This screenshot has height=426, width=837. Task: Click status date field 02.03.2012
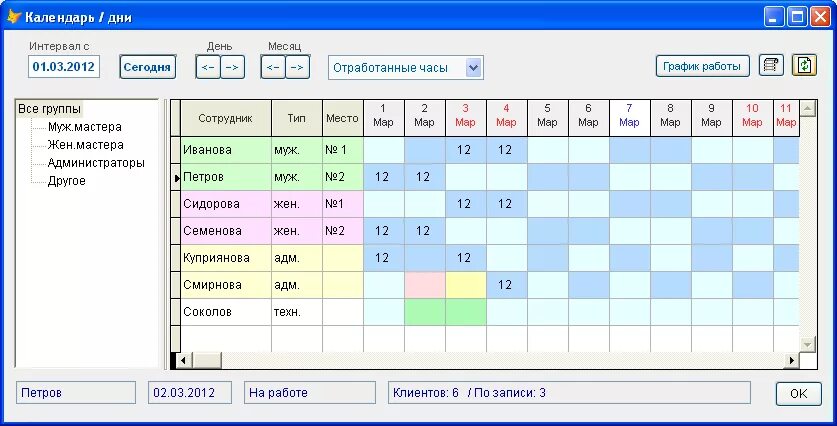click(x=190, y=393)
